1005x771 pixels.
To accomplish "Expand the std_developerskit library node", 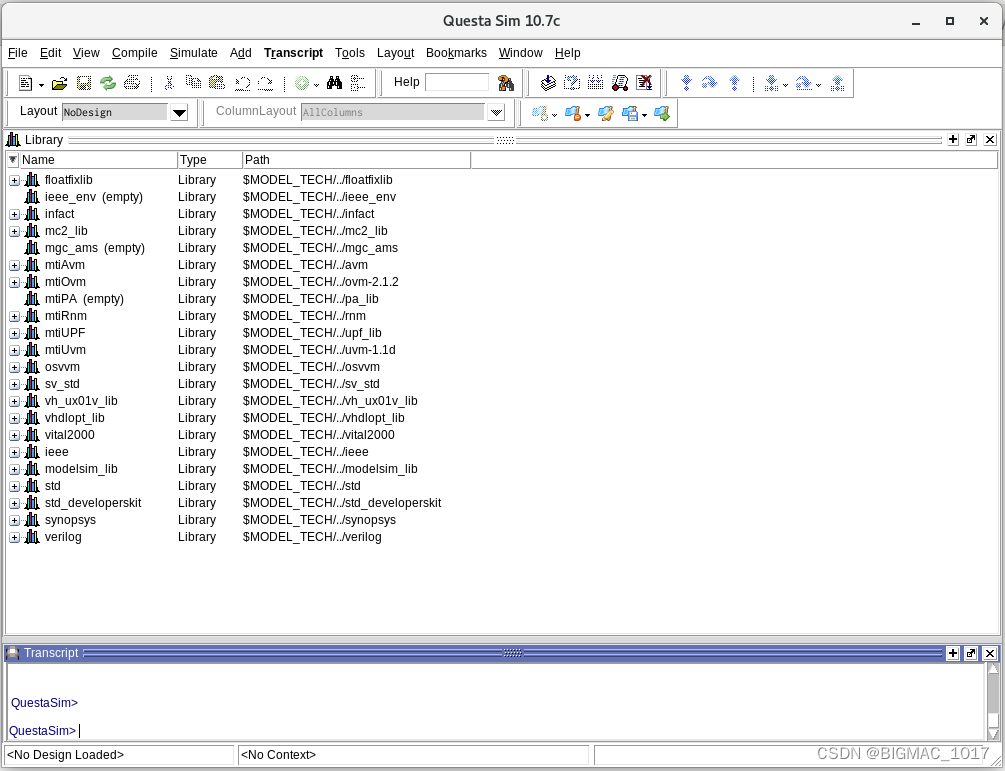I will [14, 504].
